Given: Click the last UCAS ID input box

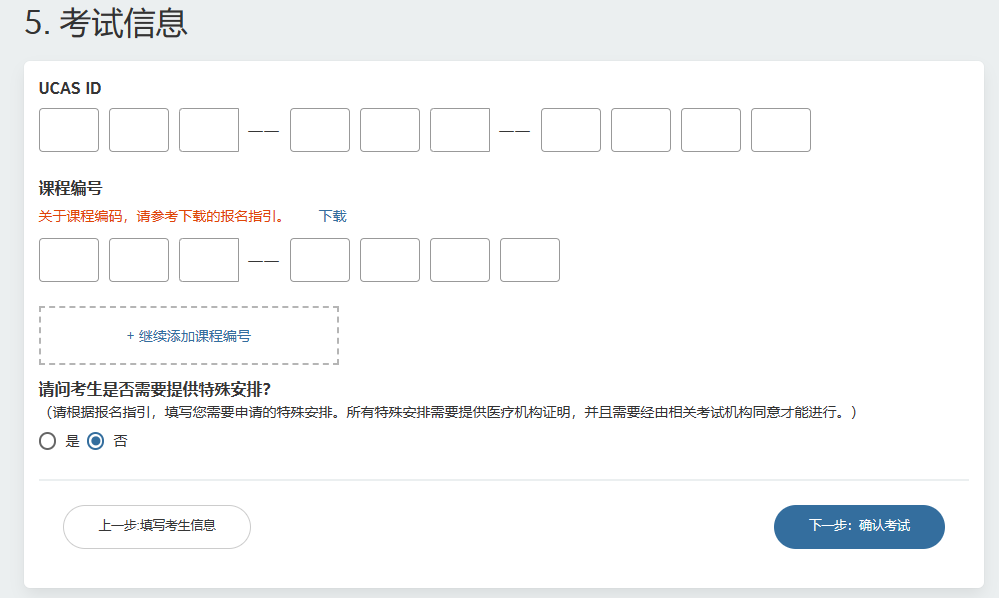Looking at the screenshot, I should pos(780,130).
